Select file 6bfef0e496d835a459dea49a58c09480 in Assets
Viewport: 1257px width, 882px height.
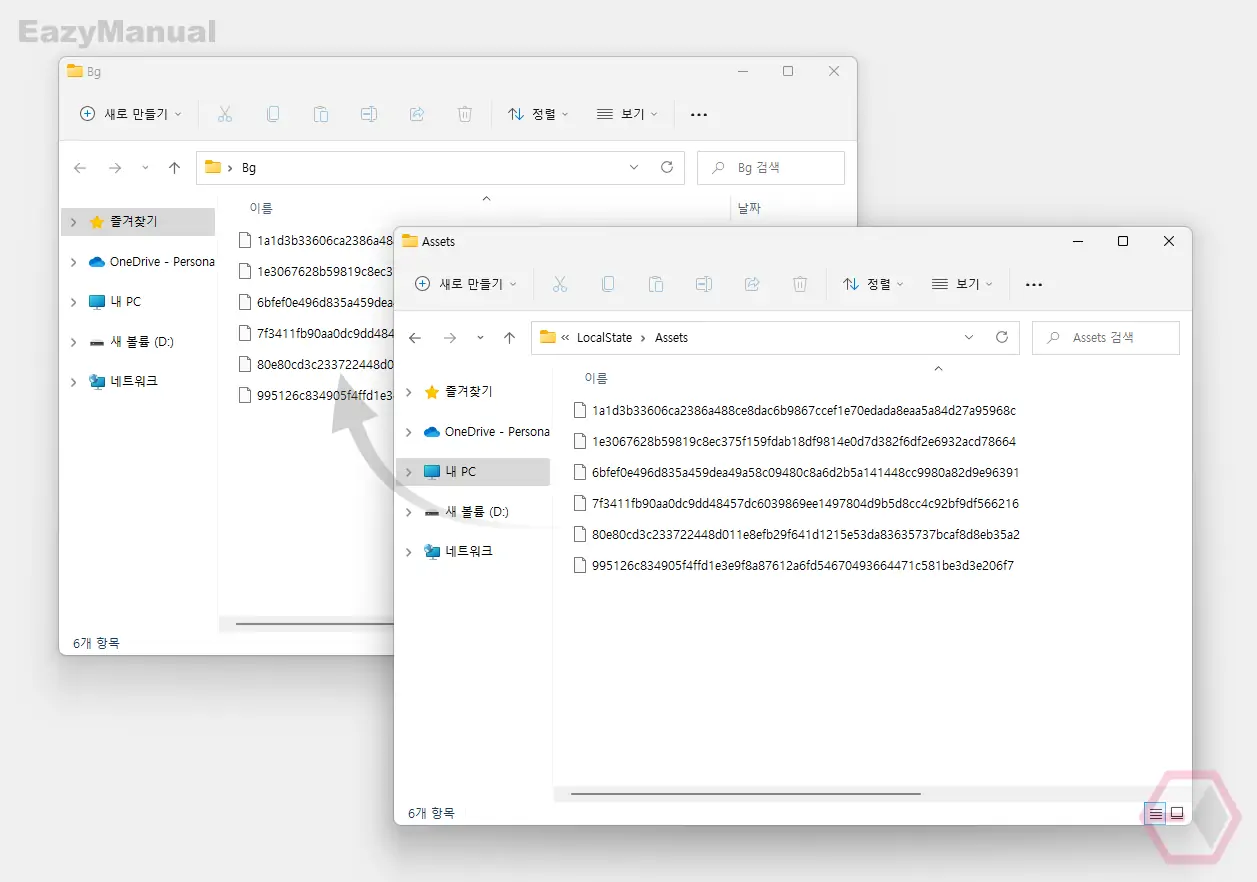[795, 473]
